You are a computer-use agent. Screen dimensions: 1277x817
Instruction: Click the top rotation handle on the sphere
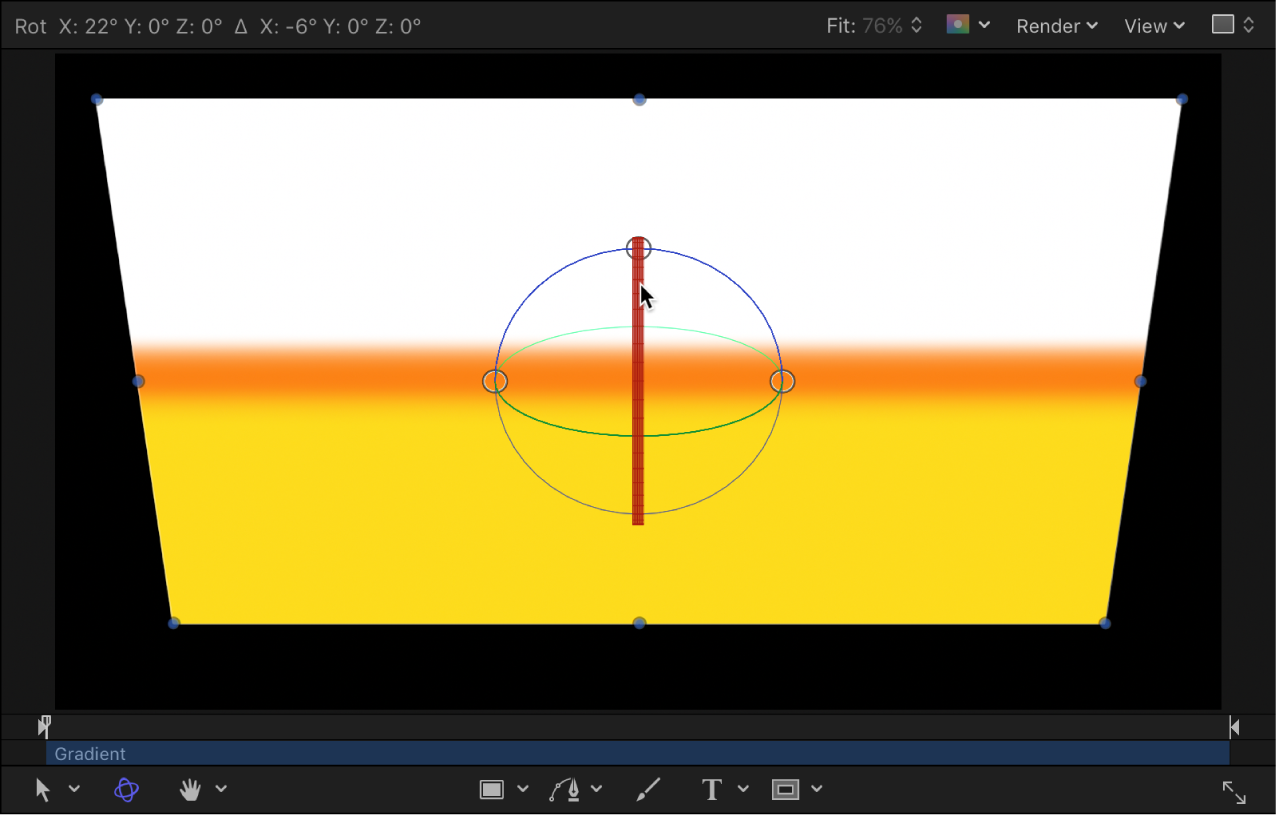[638, 248]
